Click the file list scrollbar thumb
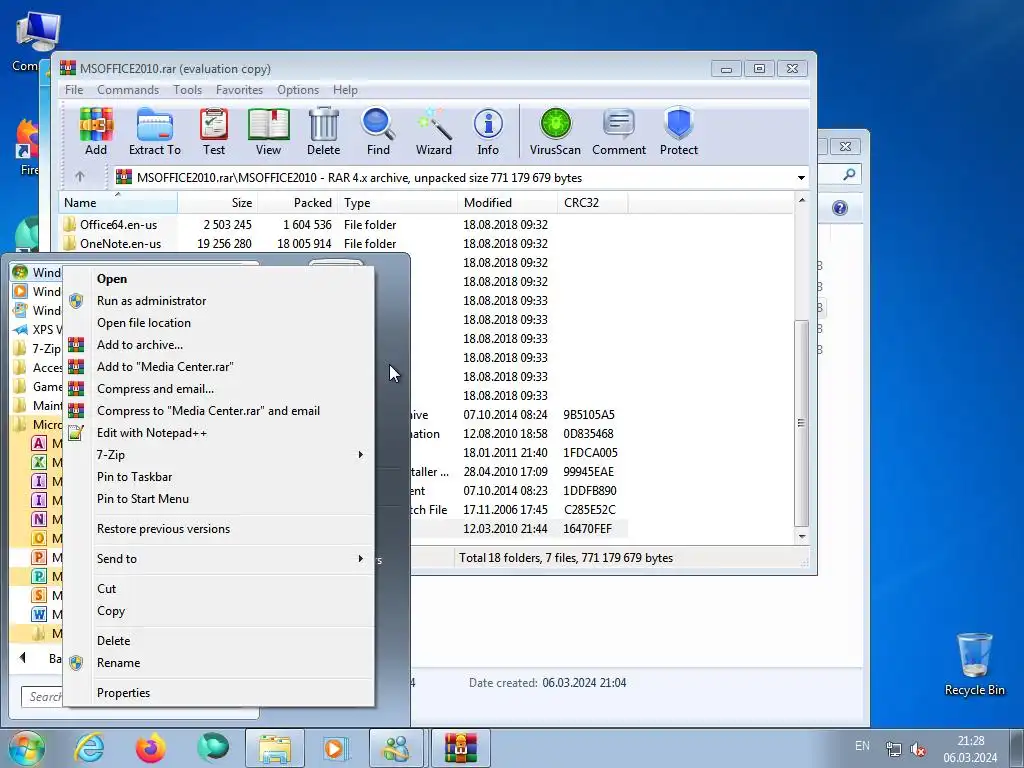1024x768 pixels. click(x=801, y=423)
